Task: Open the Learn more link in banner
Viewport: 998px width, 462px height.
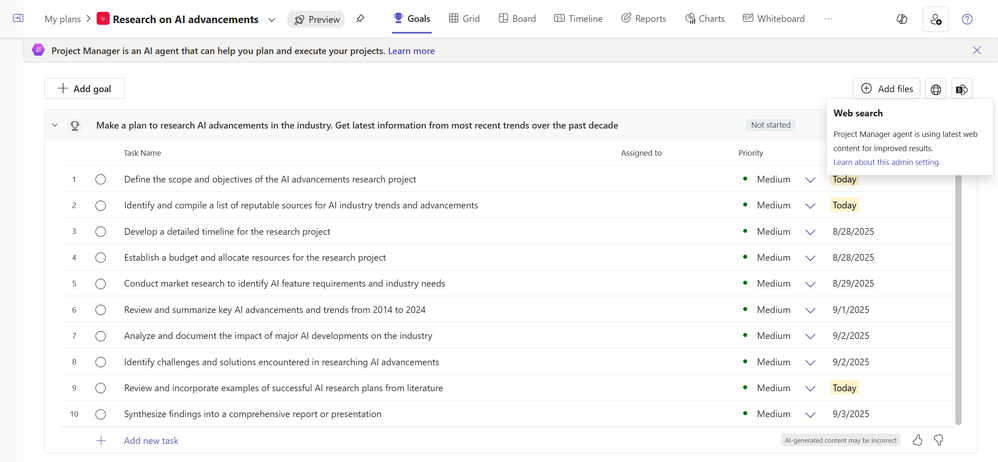Action: click(411, 51)
